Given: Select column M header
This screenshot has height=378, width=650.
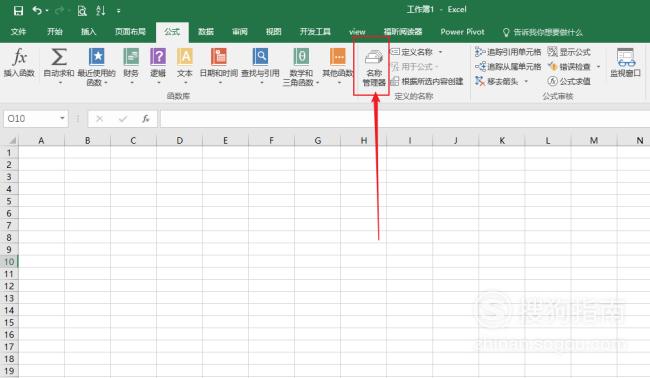Looking at the screenshot, I should [x=594, y=141].
